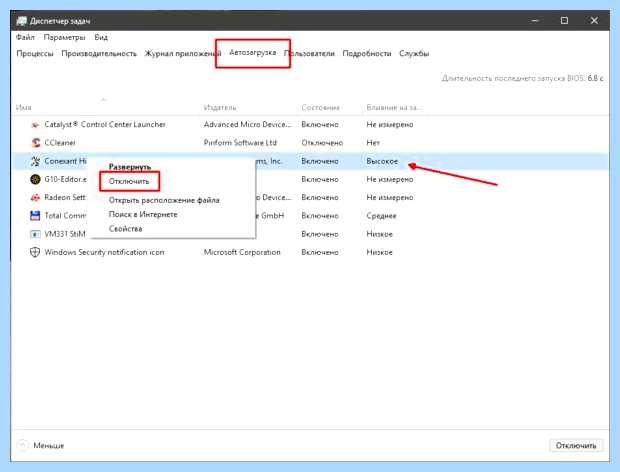
Task: Select the Catalyst Control Center Launcher row name
Action: (x=105, y=125)
